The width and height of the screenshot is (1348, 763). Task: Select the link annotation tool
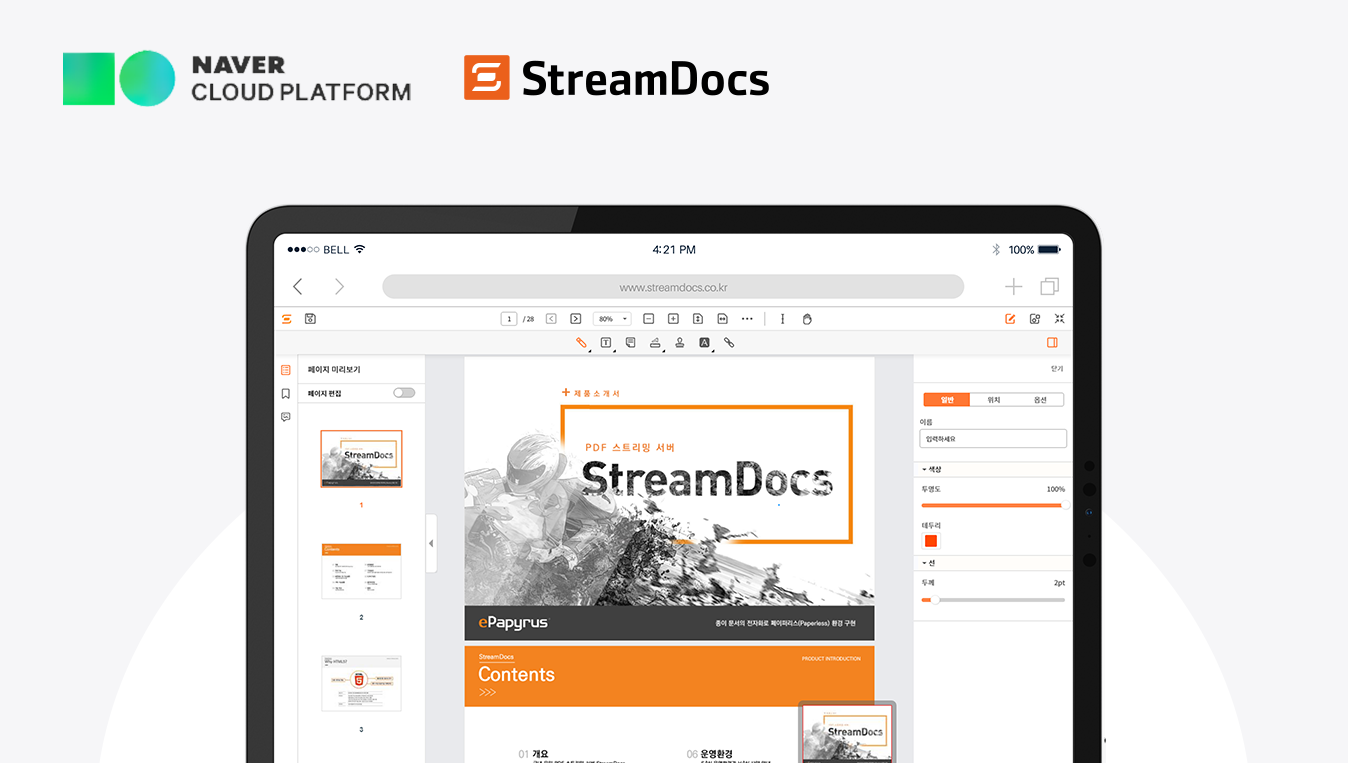click(x=729, y=343)
